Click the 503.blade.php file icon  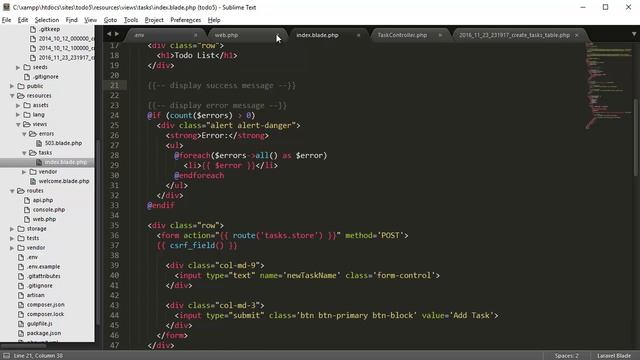point(39,143)
